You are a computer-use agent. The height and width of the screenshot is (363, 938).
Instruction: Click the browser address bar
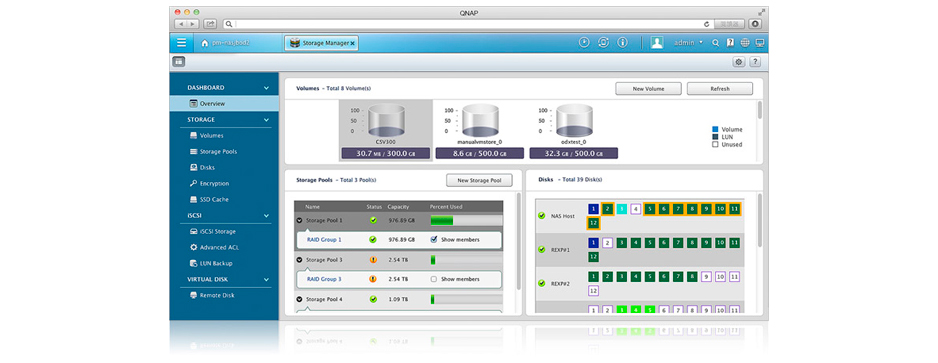tap(468, 24)
